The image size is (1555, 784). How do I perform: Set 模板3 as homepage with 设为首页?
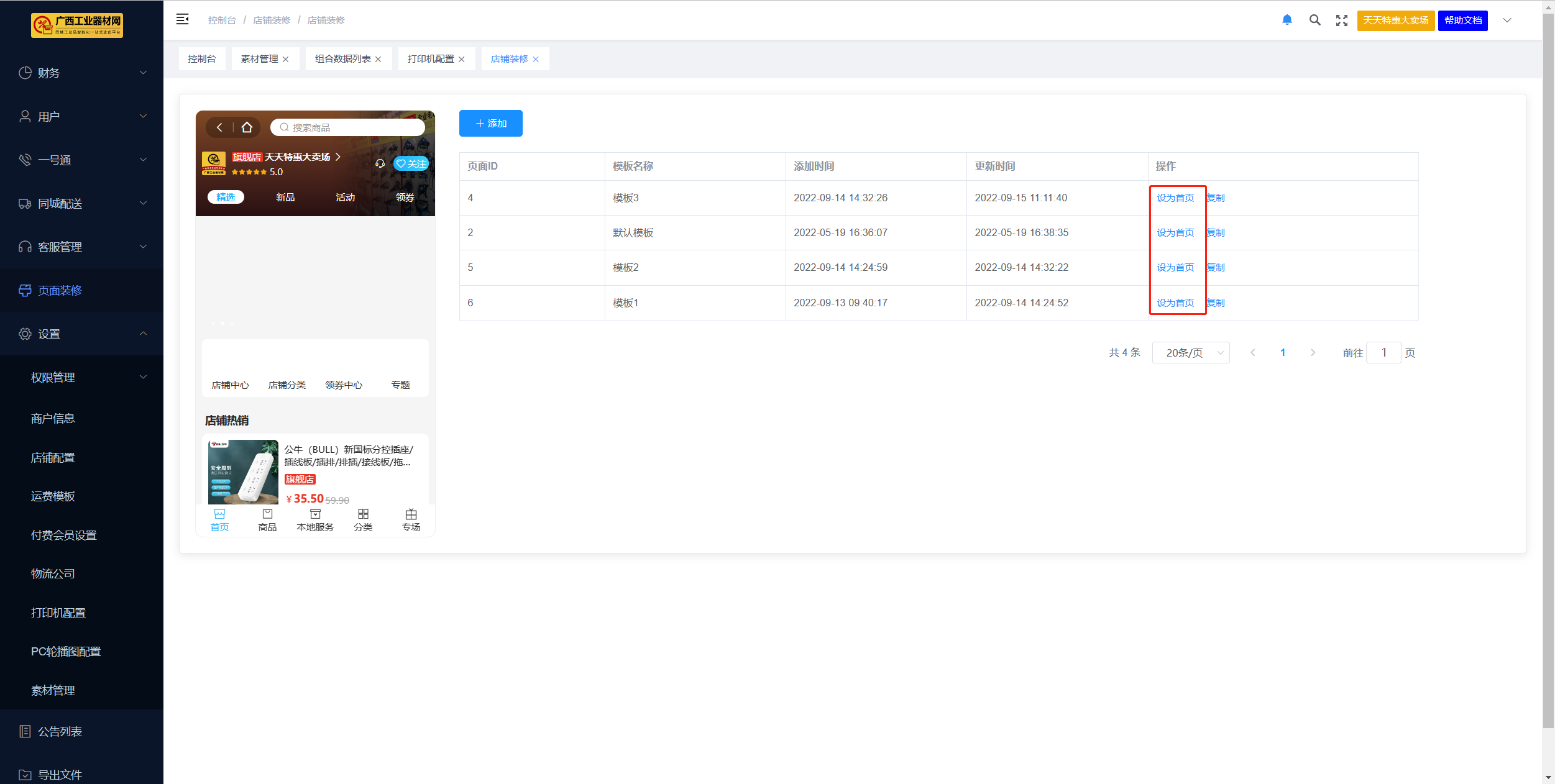tap(1175, 198)
